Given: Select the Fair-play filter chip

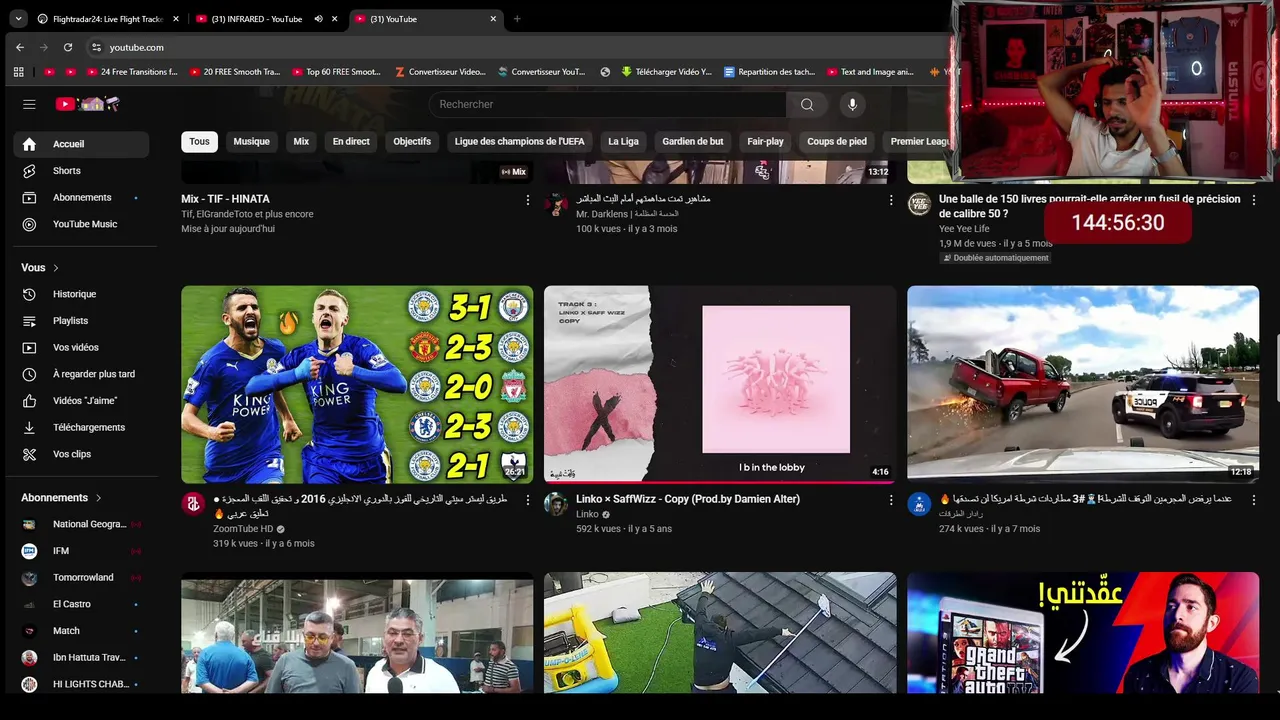Looking at the screenshot, I should (x=765, y=142).
